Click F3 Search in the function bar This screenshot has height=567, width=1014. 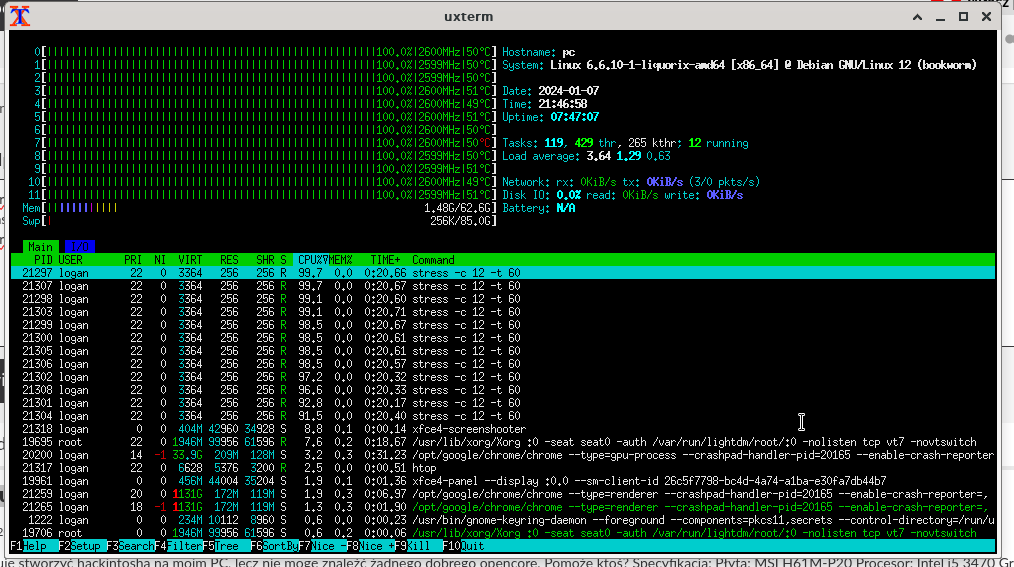point(130,546)
